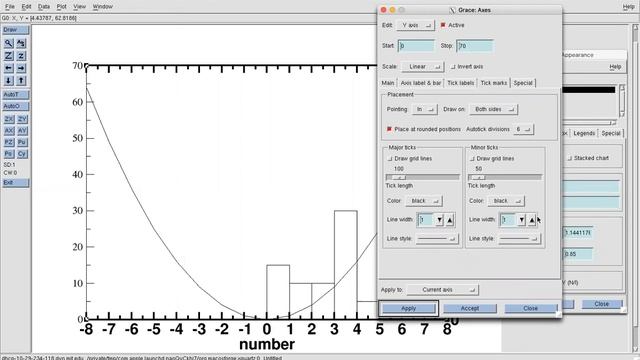The width and height of the screenshot is (640, 360).
Task: Toggle Place at rounded positions checkbox
Action: tap(389, 129)
